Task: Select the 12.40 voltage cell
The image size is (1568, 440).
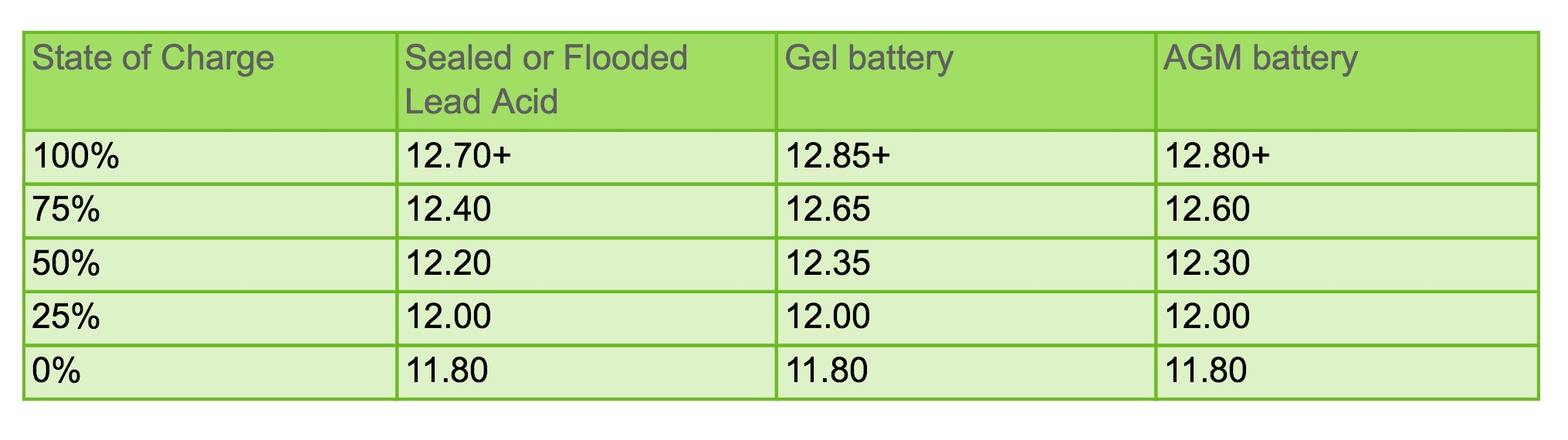Action: coord(587,211)
